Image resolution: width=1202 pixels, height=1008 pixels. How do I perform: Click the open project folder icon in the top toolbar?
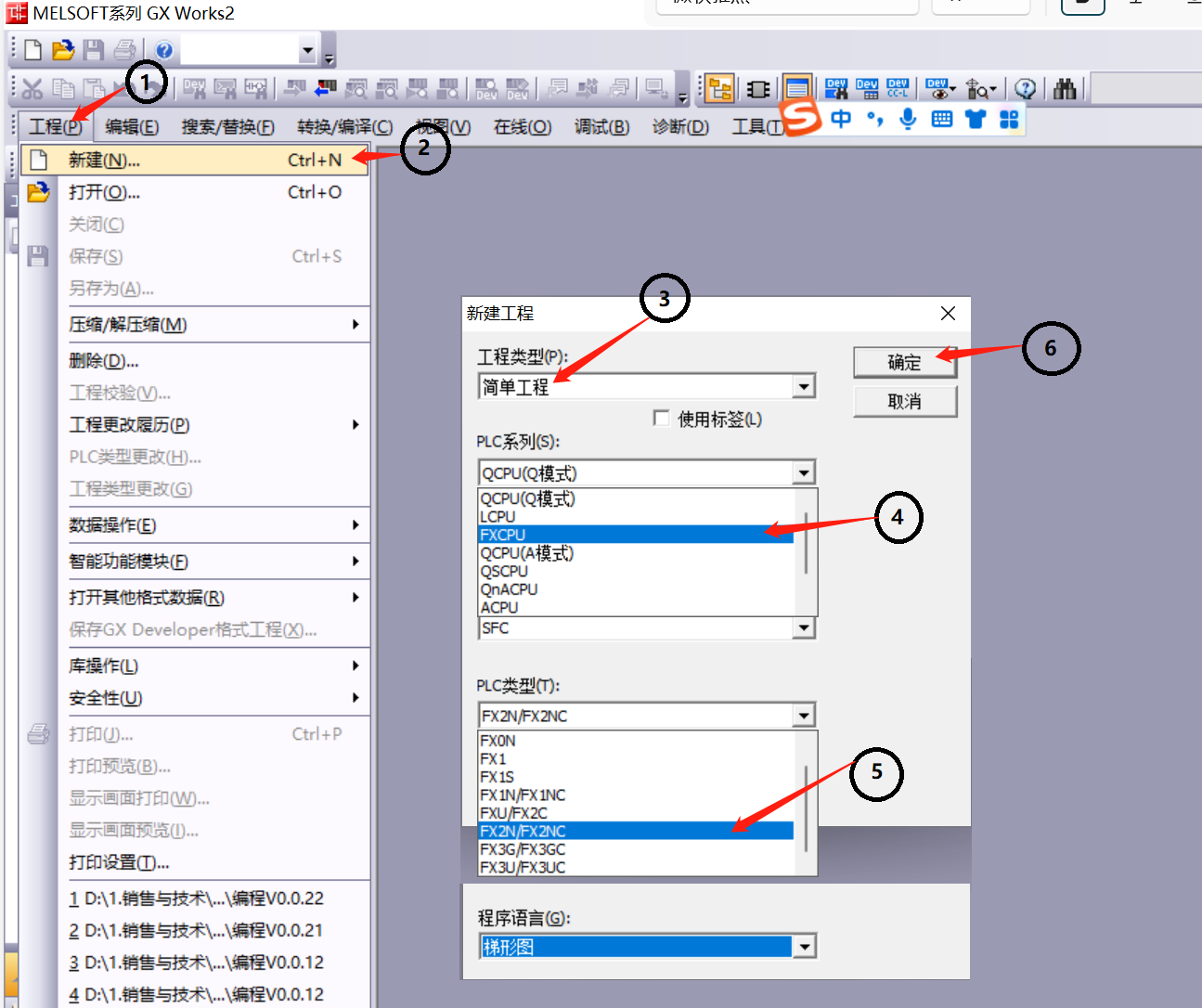coord(63,50)
